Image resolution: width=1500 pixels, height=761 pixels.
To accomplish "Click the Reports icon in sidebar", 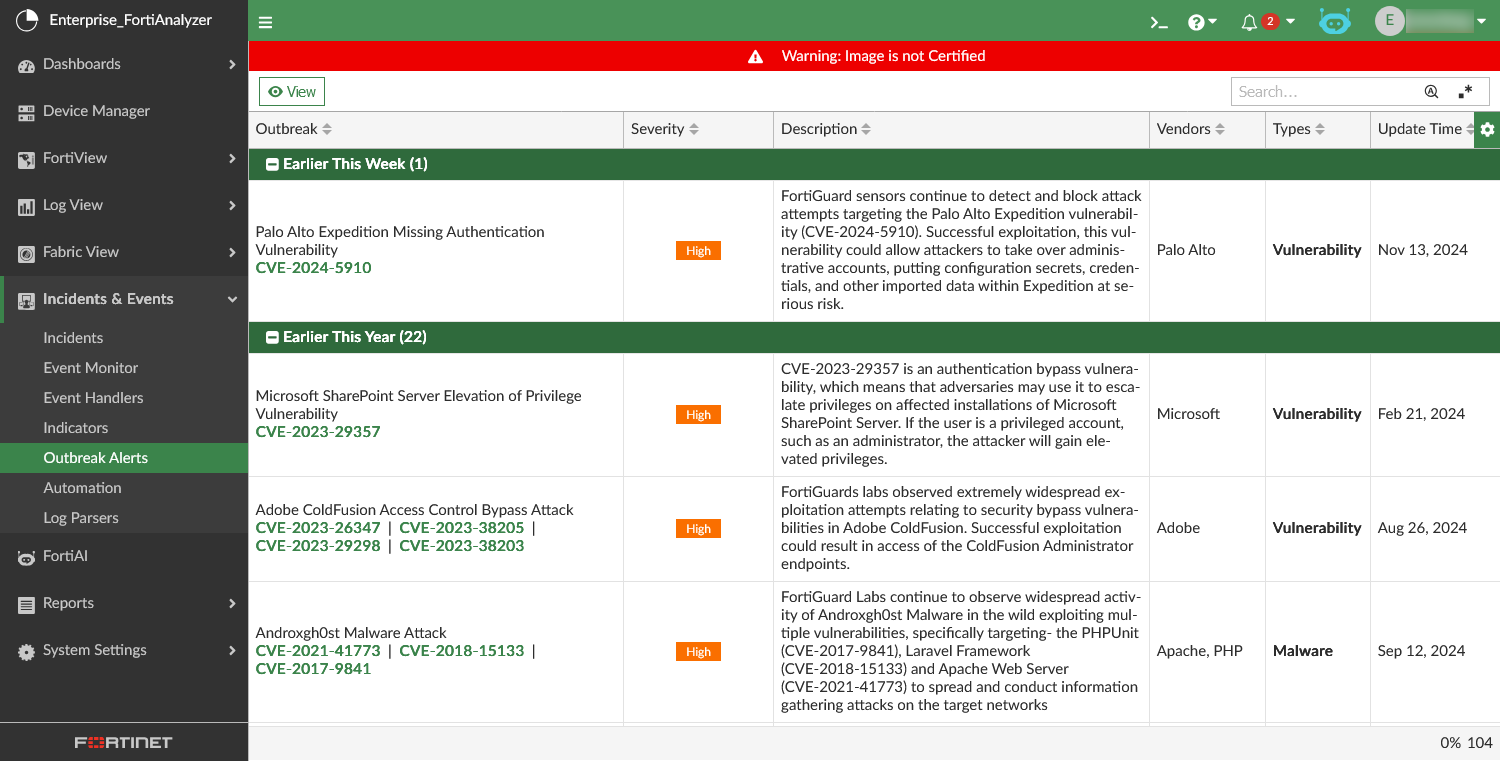I will (26, 604).
